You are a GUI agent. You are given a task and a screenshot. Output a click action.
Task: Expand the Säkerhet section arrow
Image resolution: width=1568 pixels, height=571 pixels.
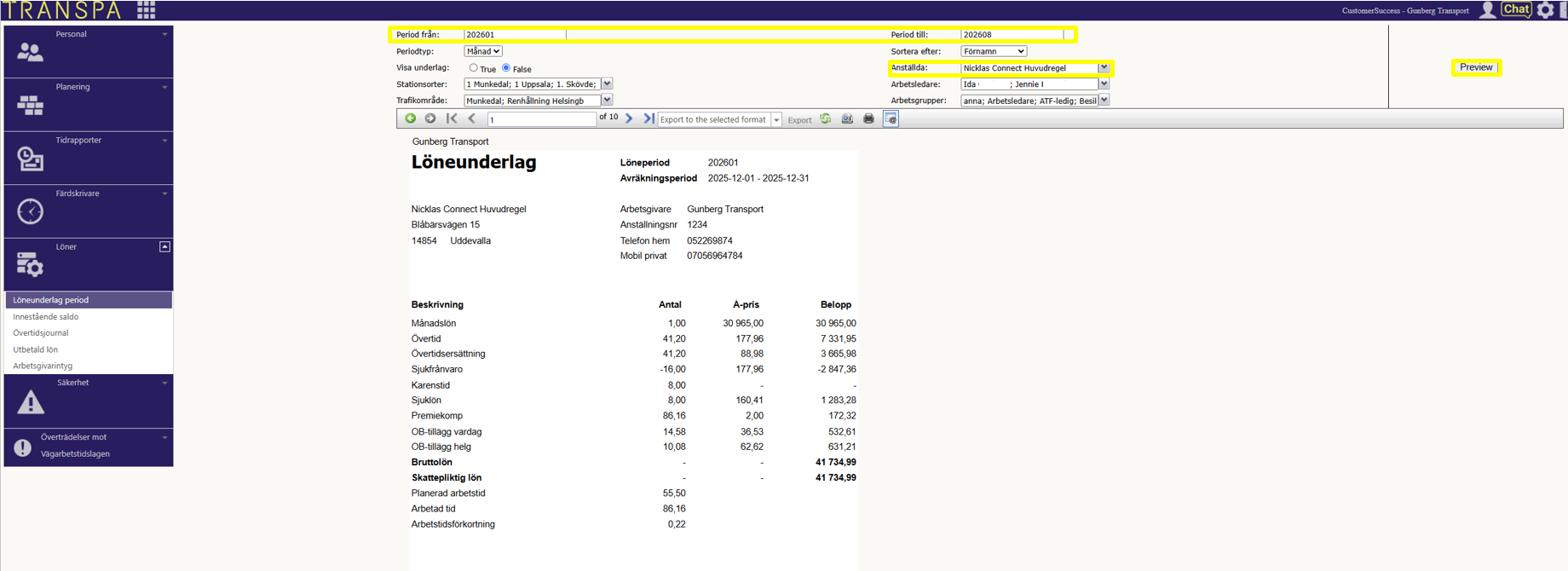164,383
